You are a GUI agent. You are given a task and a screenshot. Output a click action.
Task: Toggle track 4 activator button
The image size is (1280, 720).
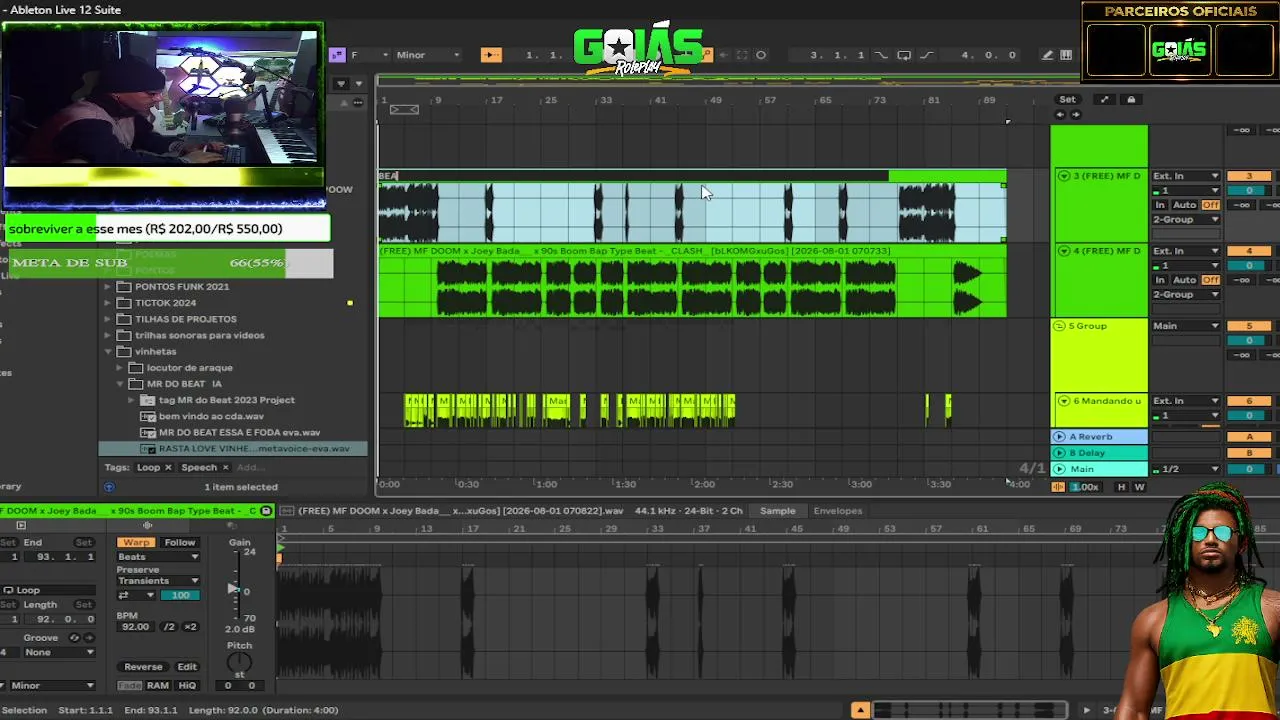1248,251
